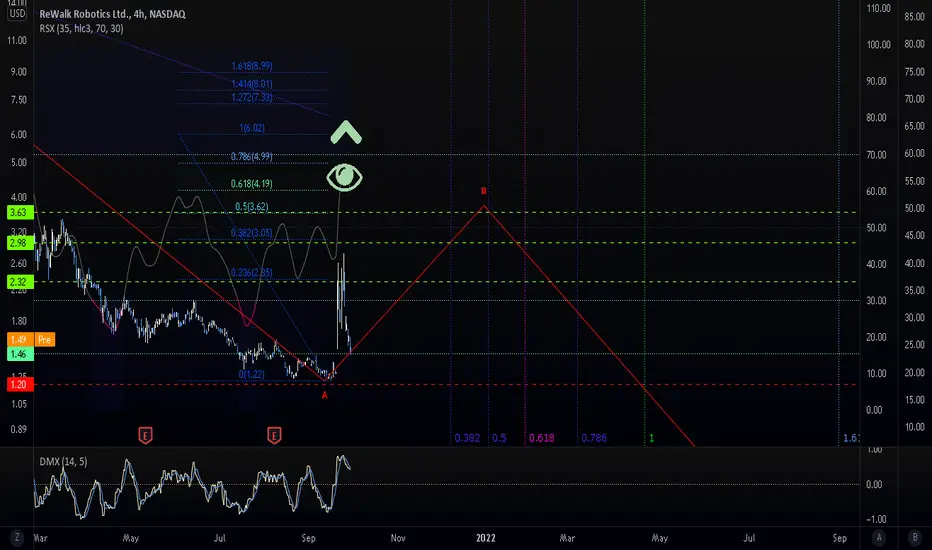932x550 pixels.
Task: Select the RSX (35, hlc3, 70, 30) indicator legend
Action: pos(81,29)
